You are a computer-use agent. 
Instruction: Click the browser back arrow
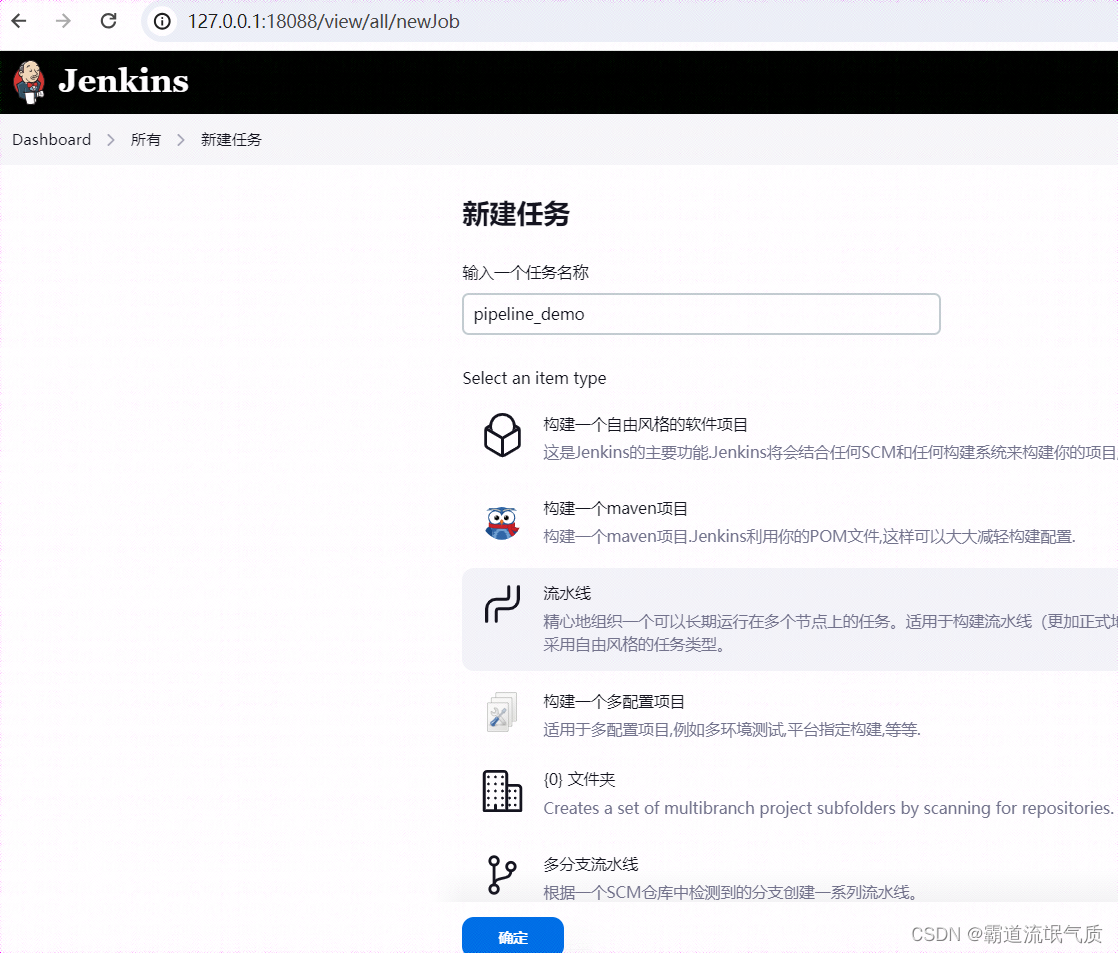click(19, 21)
